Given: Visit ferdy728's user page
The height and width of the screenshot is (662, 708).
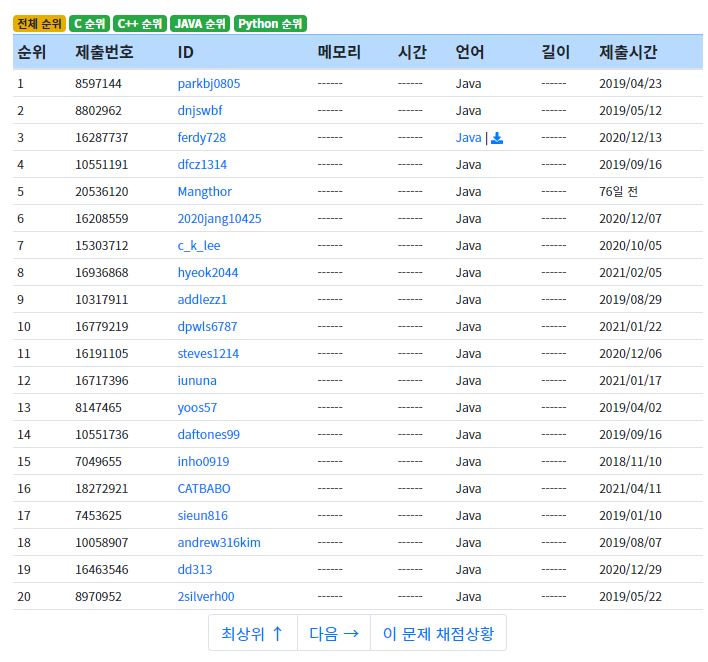Looking at the screenshot, I should [201, 138].
